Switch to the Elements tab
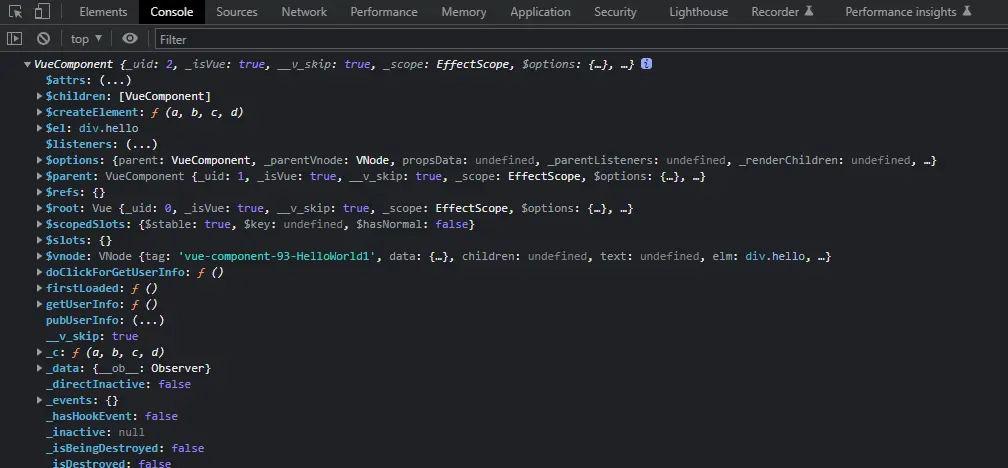Image resolution: width=1008 pixels, height=468 pixels. [x=103, y=12]
